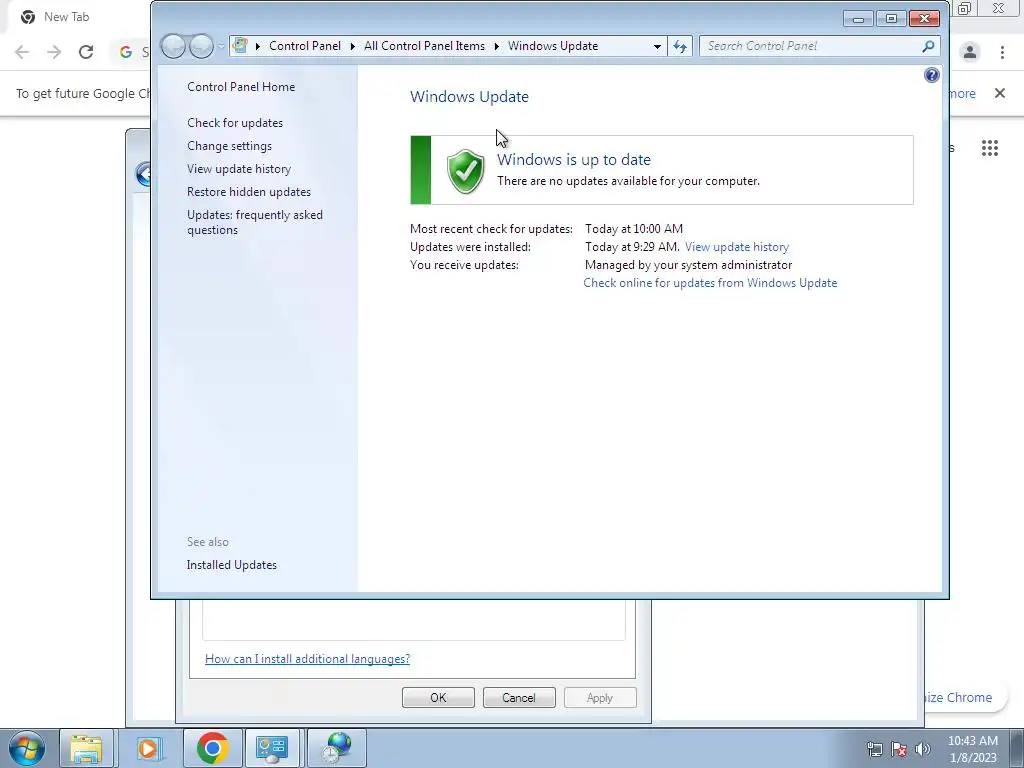Open Chrome profile avatar

click(970, 52)
